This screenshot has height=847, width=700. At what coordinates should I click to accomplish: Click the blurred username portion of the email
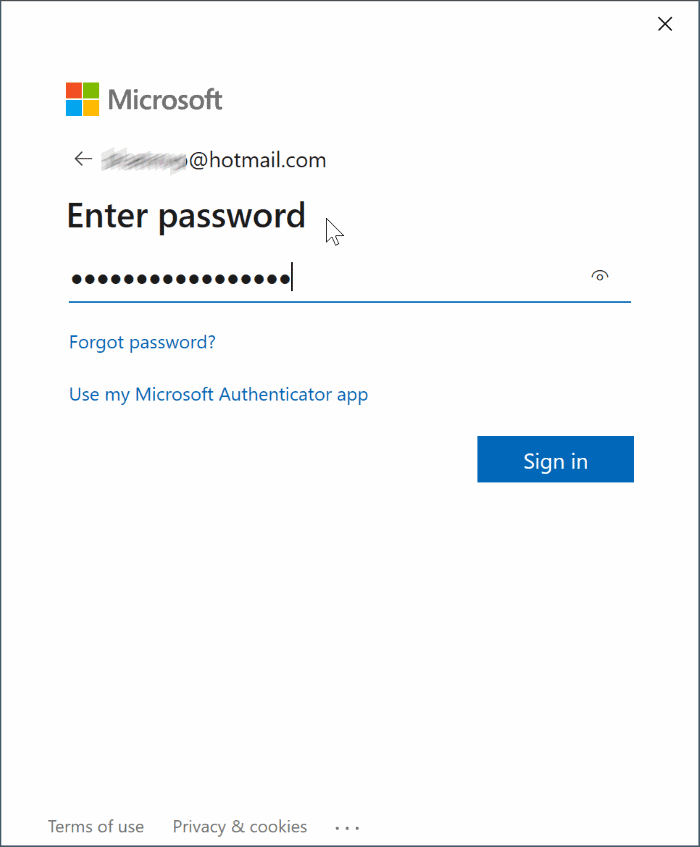144,160
